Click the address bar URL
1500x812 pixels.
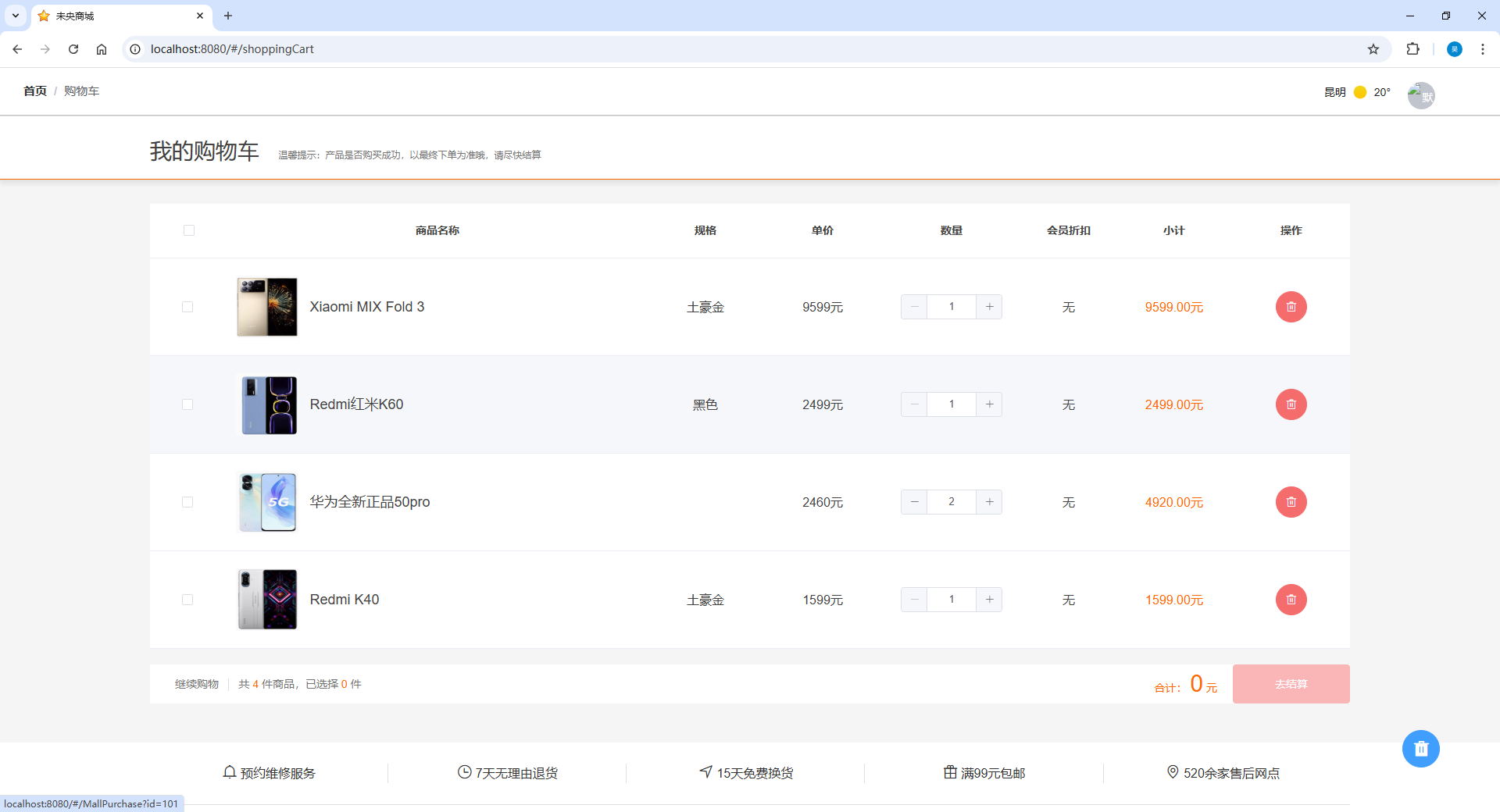pos(232,49)
